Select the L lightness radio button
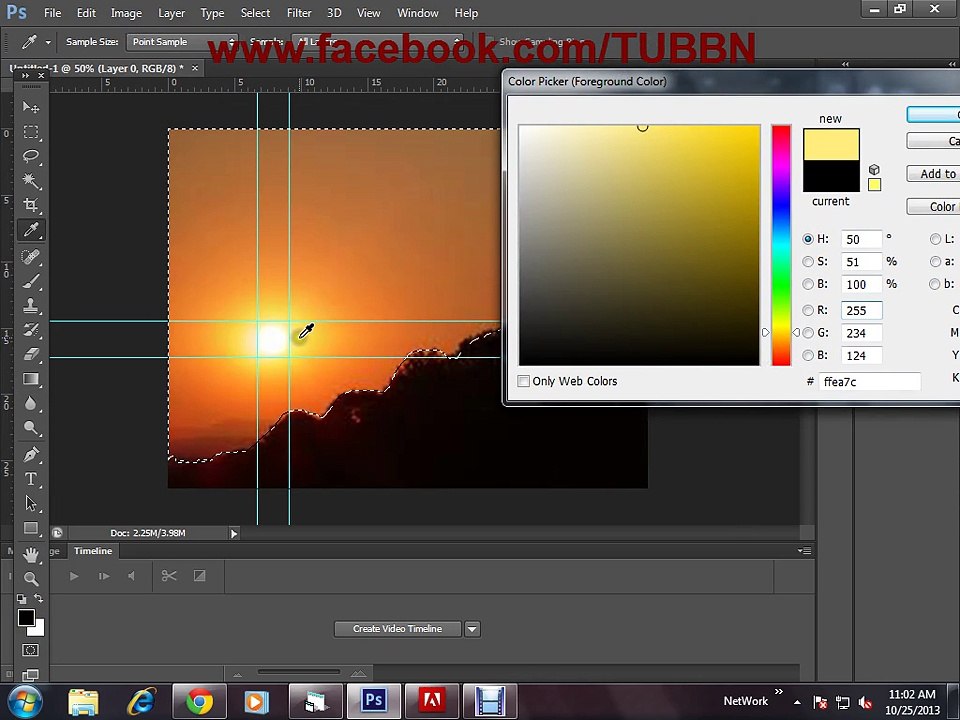This screenshot has height=720, width=960. click(x=936, y=239)
